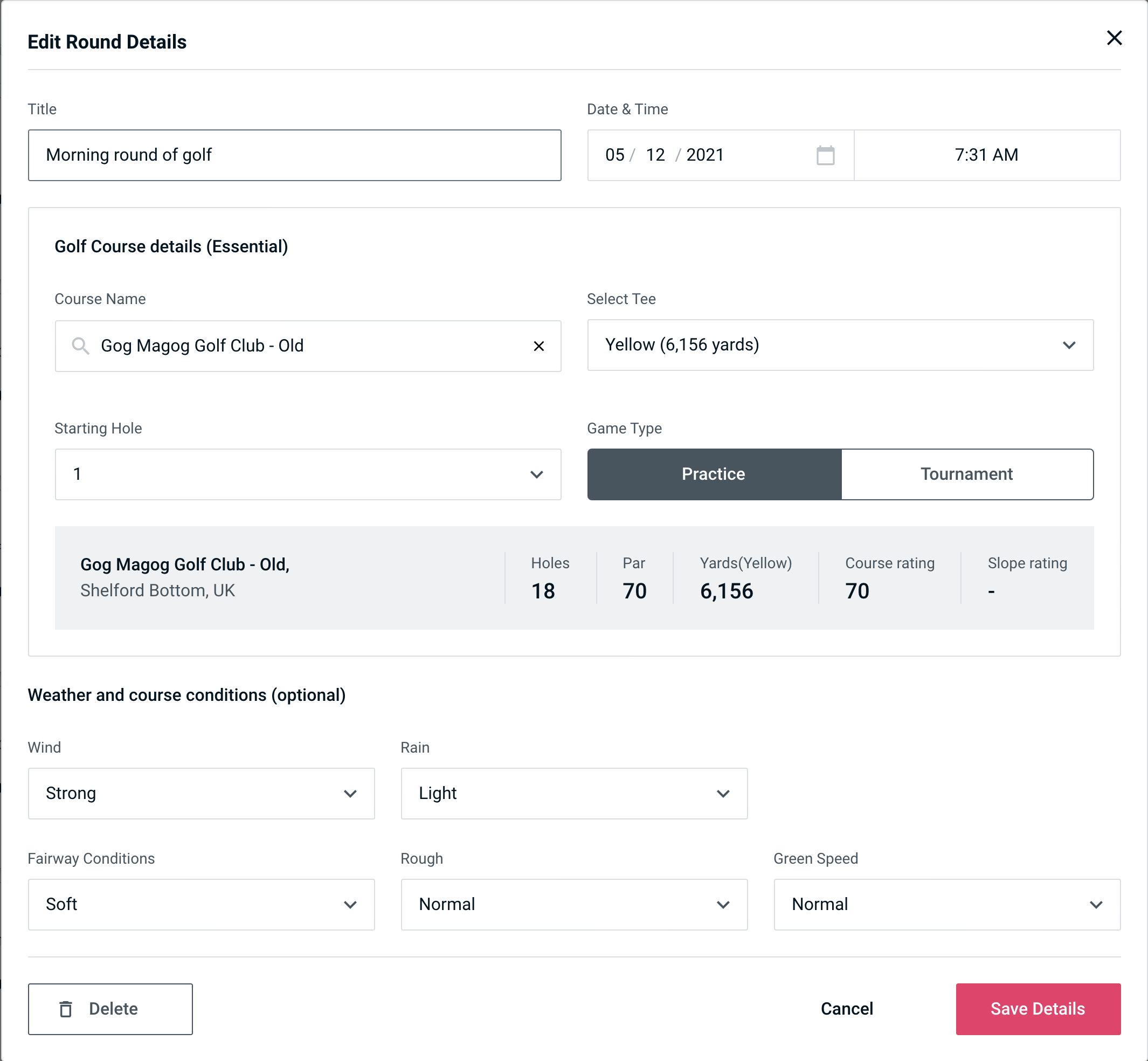The image size is (1148, 1061).
Task: Click the Save Details button
Action: [x=1038, y=1008]
